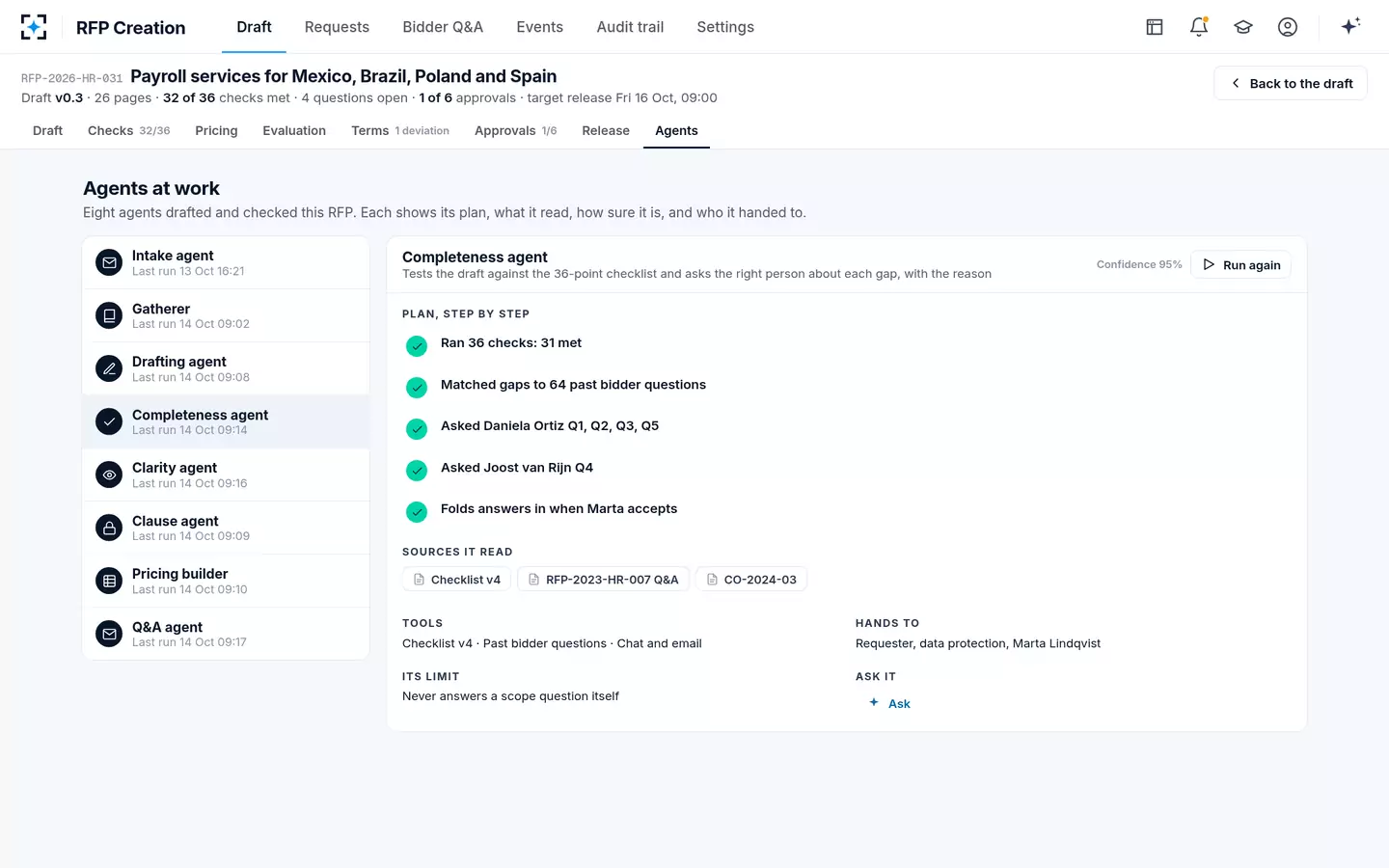Image resolution: width=1389 pixels, height=868 pixels.
Task: Click Back to the draft button
Action: point(1291,83)
